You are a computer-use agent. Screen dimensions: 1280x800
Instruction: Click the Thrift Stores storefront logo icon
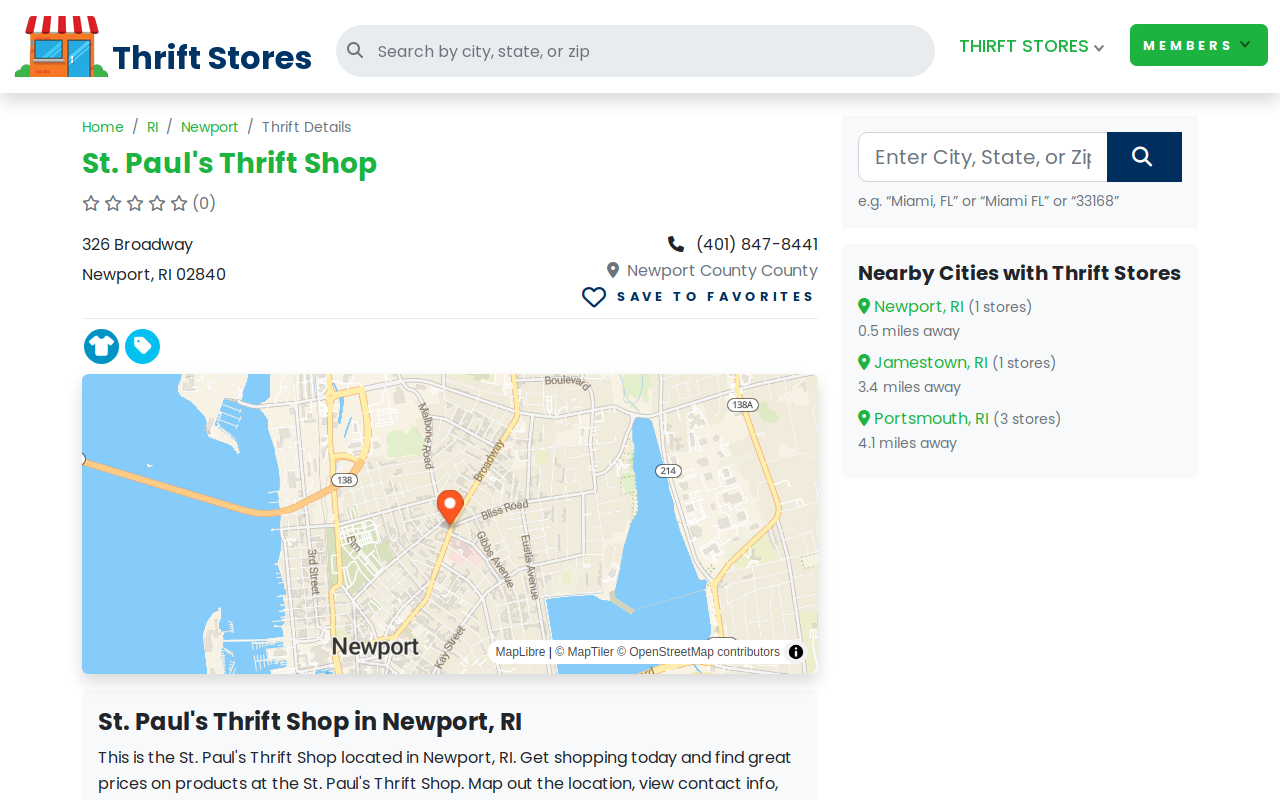pyautogui.click(x=61, y=46)
